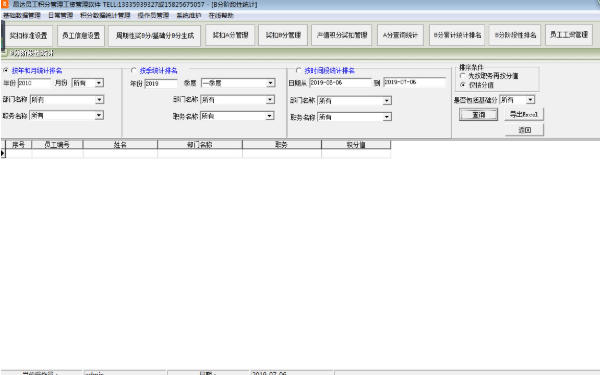Click the start date field 2019-06-06

point(340,83)
